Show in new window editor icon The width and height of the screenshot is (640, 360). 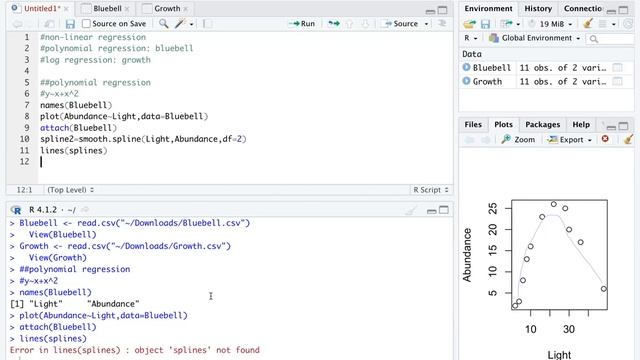pos(49,24)
